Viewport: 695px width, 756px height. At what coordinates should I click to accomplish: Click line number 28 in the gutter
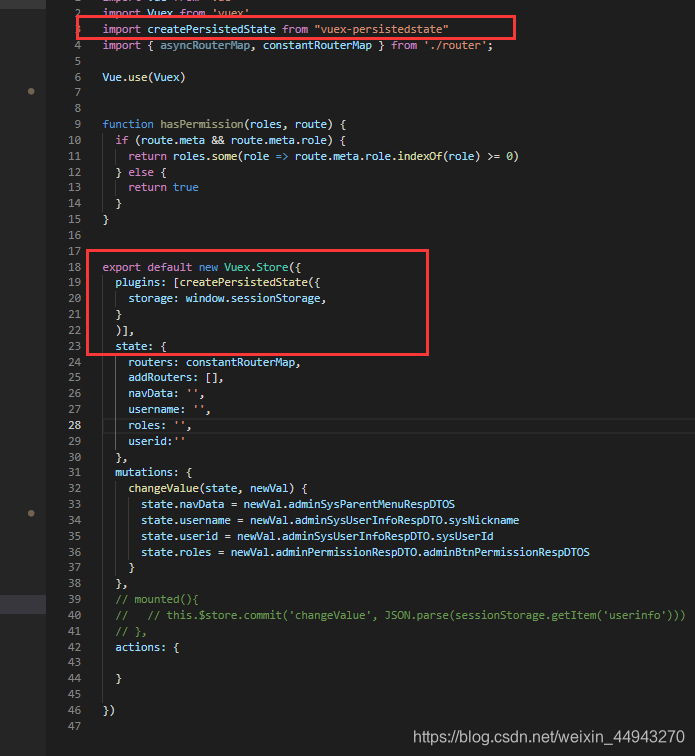tap(75, 425)
